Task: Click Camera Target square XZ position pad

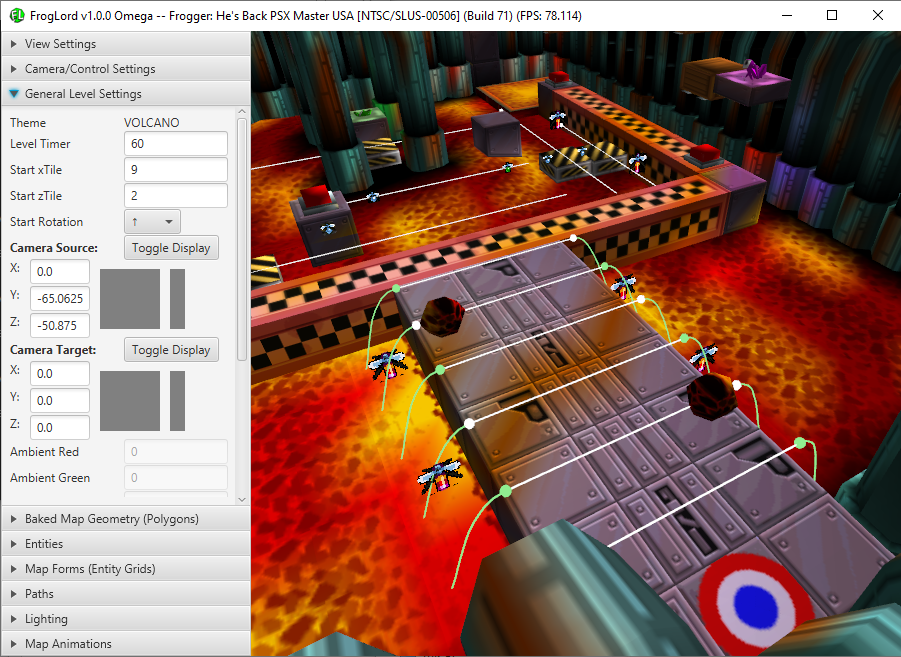Action: pos(130,401)
